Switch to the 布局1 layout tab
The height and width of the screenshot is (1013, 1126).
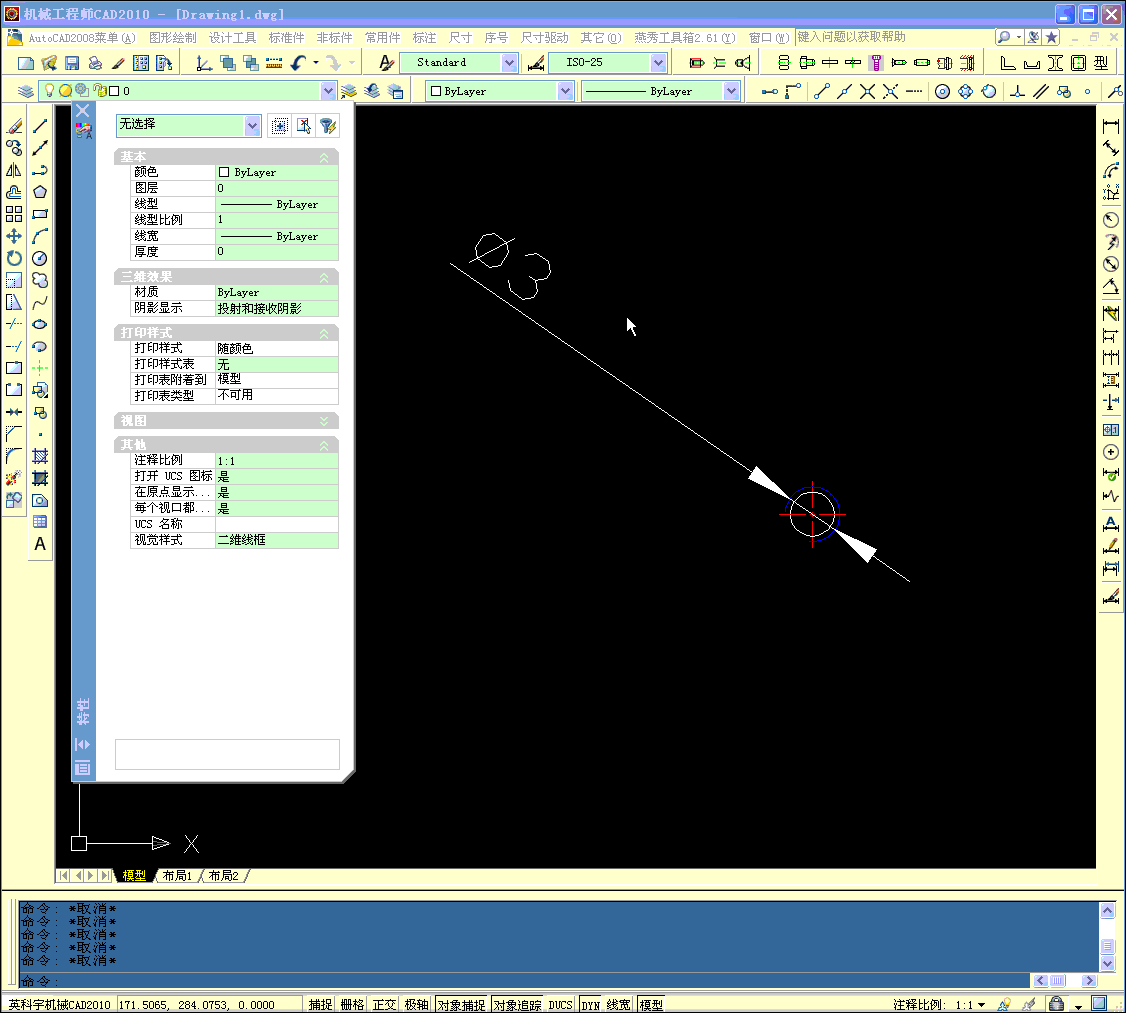(177, 876)
